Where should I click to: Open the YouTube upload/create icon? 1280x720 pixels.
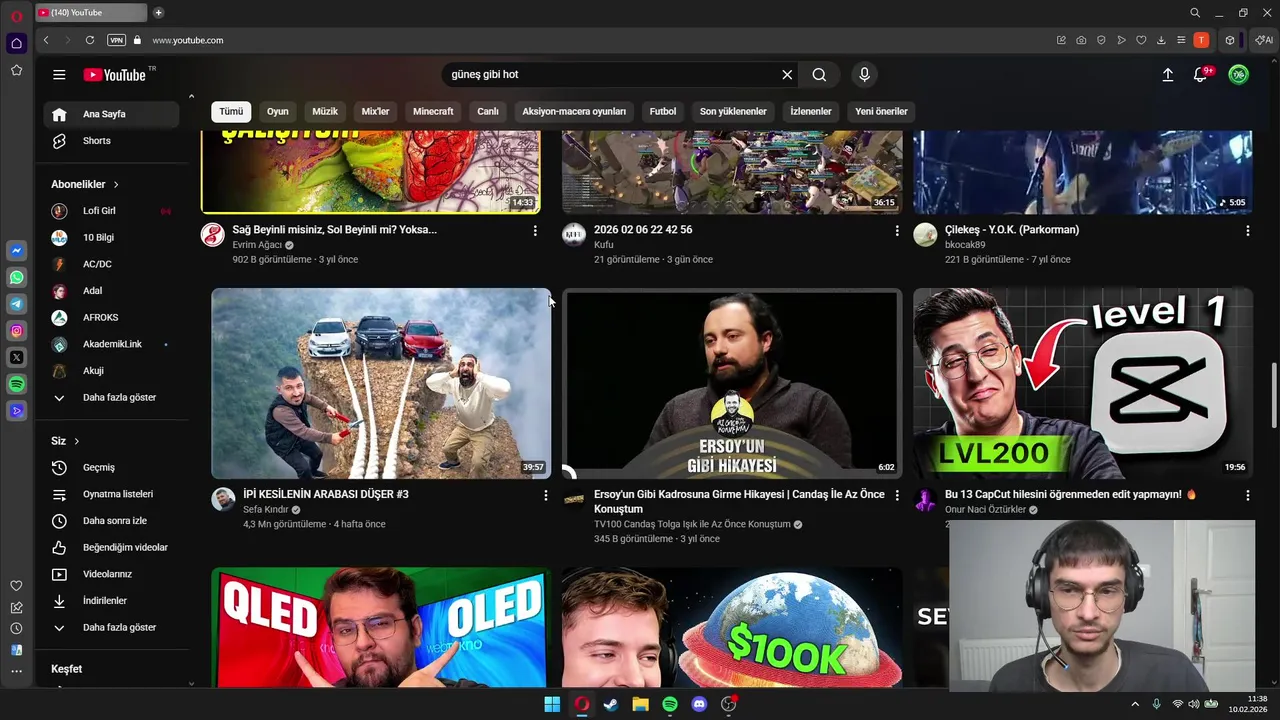coord(1167,74)
